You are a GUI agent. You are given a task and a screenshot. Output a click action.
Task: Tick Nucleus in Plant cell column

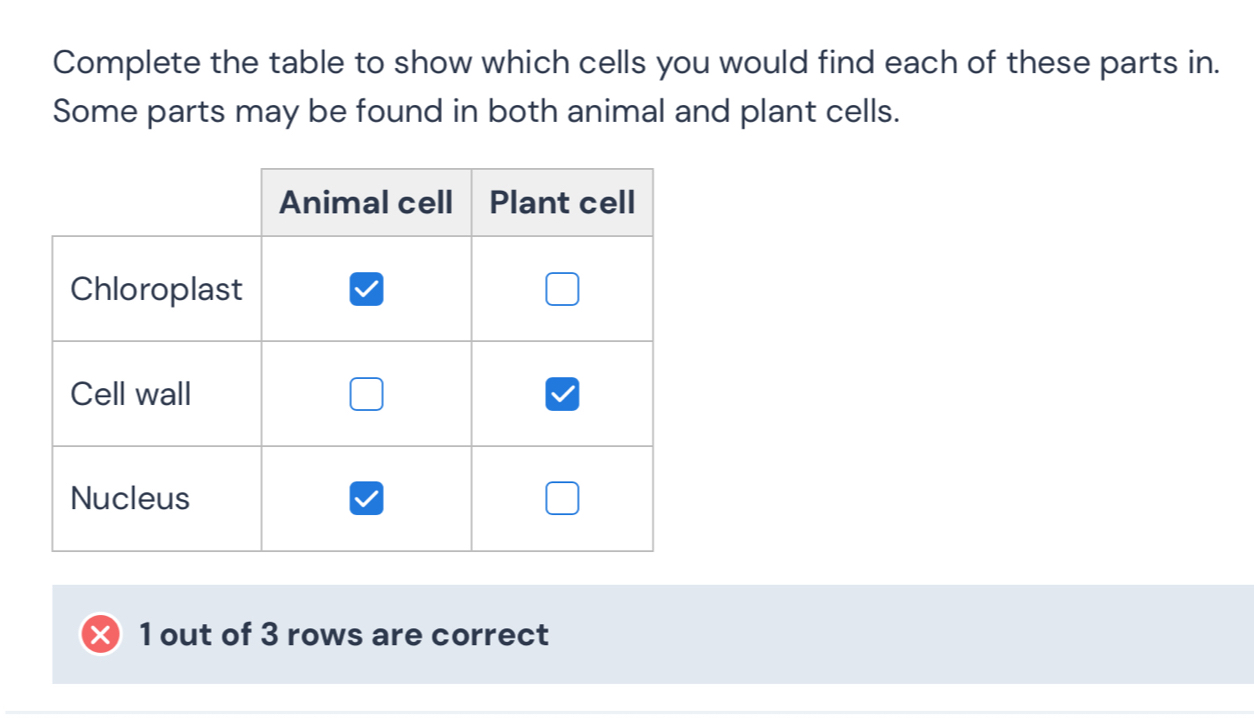562,498
